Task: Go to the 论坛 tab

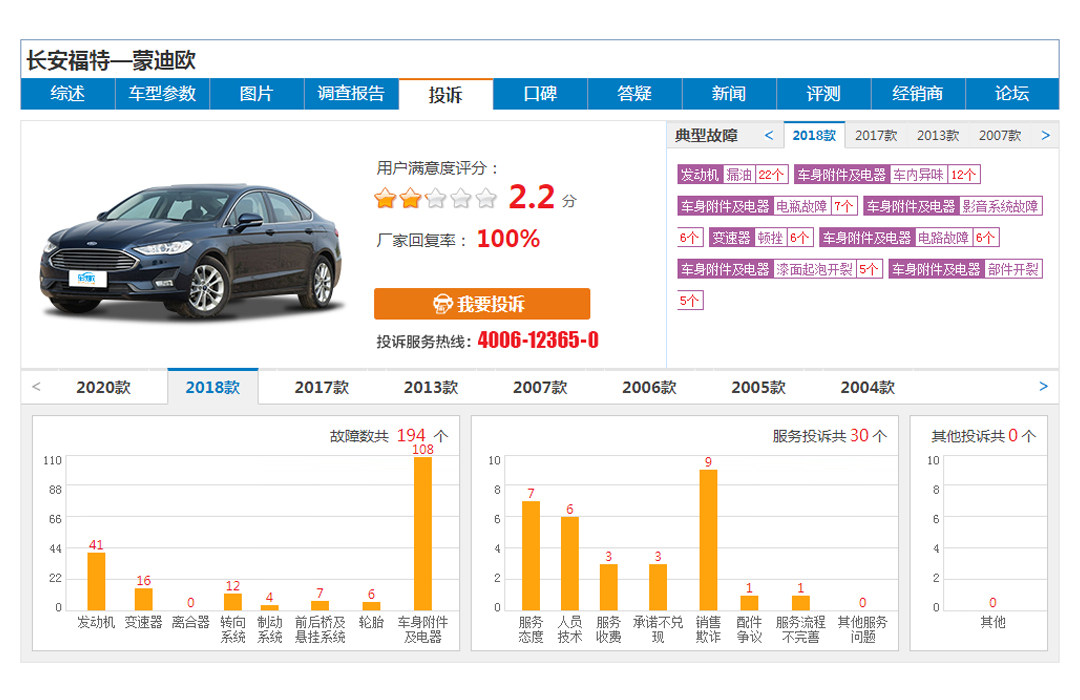Action: point(1011,94)
